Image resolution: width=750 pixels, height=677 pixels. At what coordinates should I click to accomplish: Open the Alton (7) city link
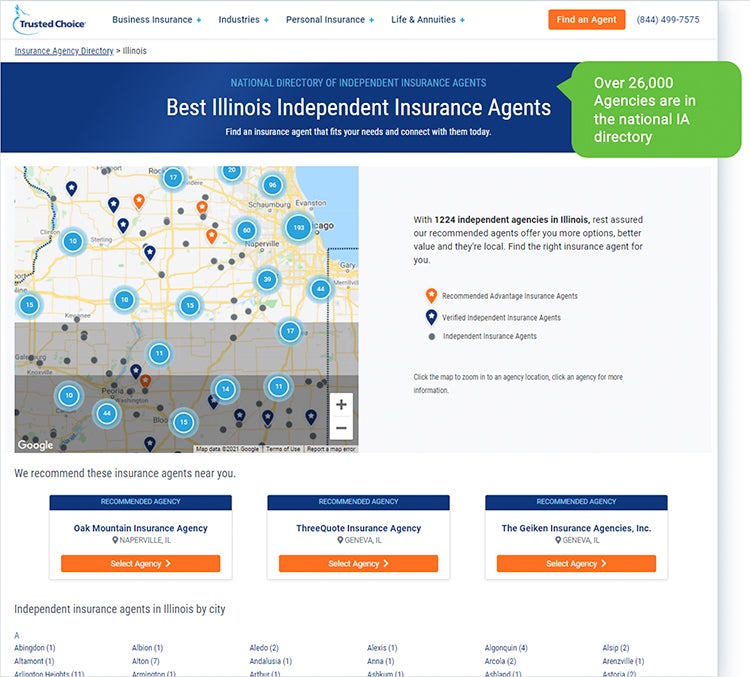click(145, 661)
